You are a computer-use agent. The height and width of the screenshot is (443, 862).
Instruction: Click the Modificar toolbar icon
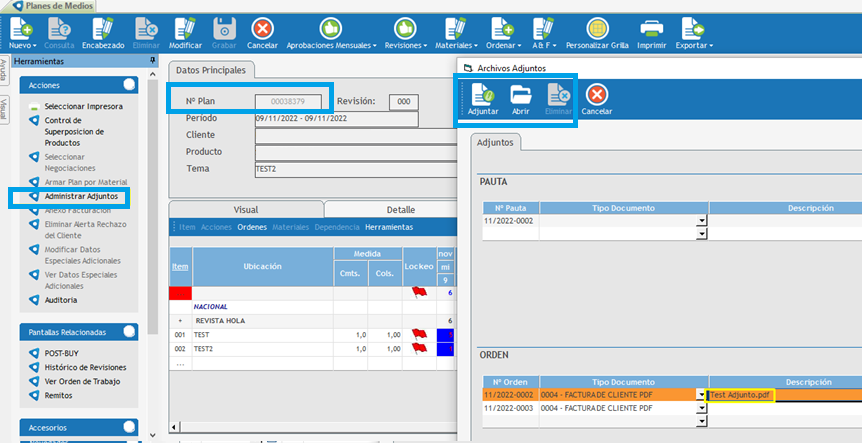[185, 28]
